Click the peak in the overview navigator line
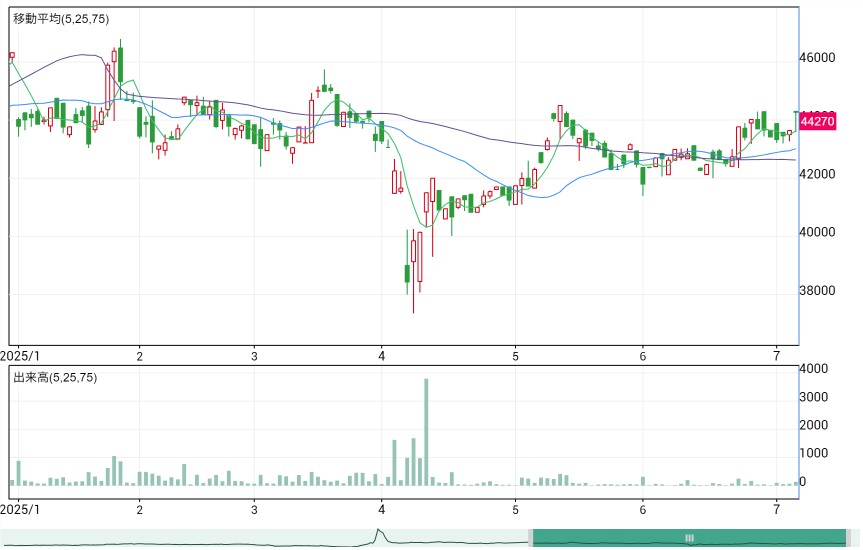This screenshot has width=863, height=550. tap(378, 530)
